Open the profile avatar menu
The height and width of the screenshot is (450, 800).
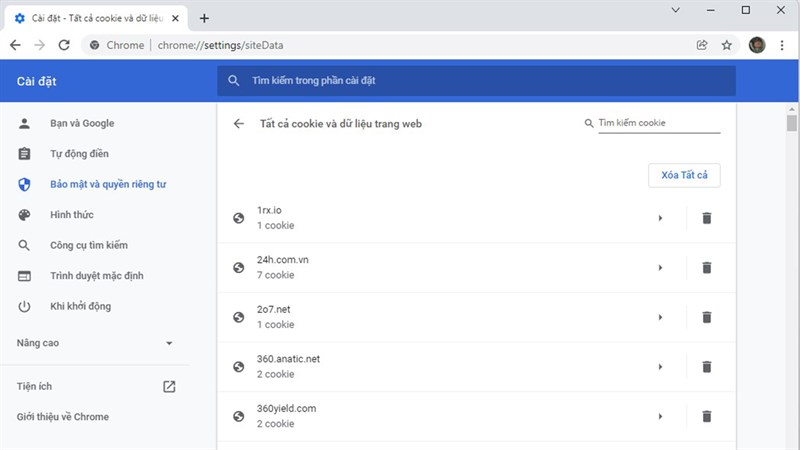[757, 45]
